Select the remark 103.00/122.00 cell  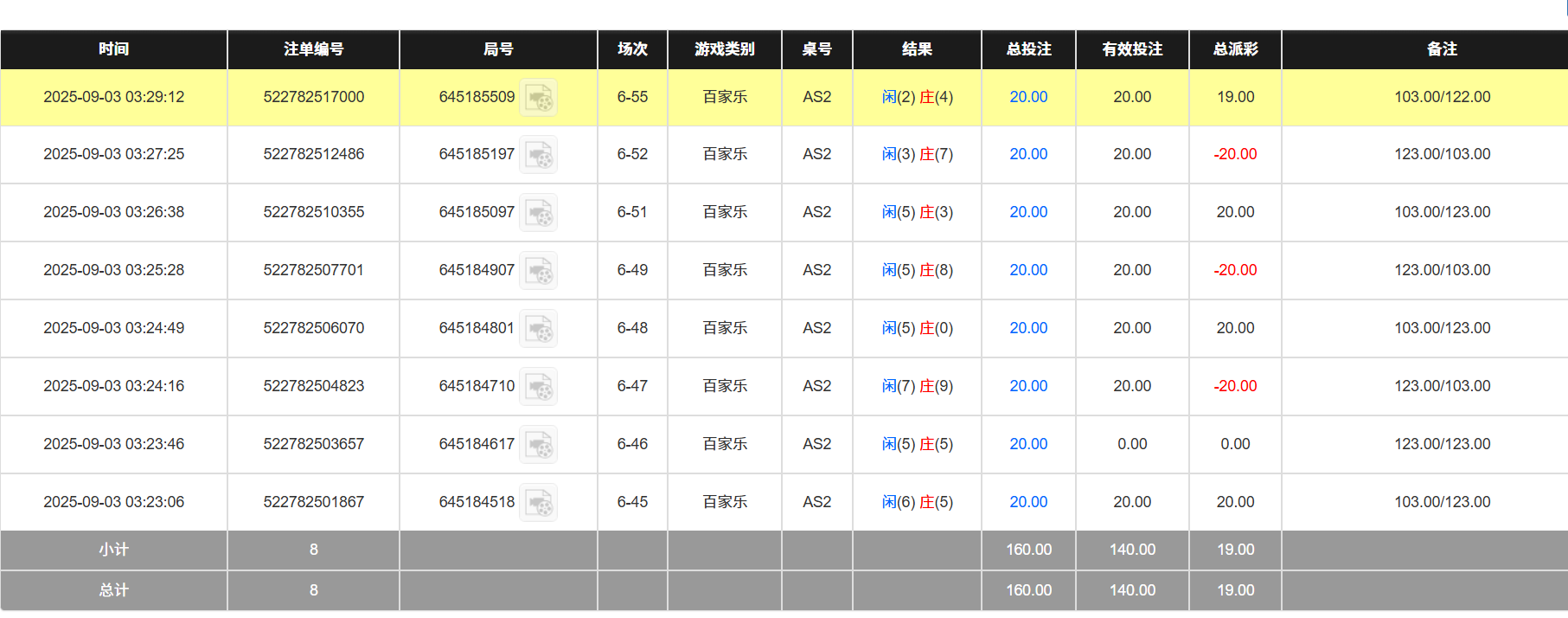click(1442, 97)
